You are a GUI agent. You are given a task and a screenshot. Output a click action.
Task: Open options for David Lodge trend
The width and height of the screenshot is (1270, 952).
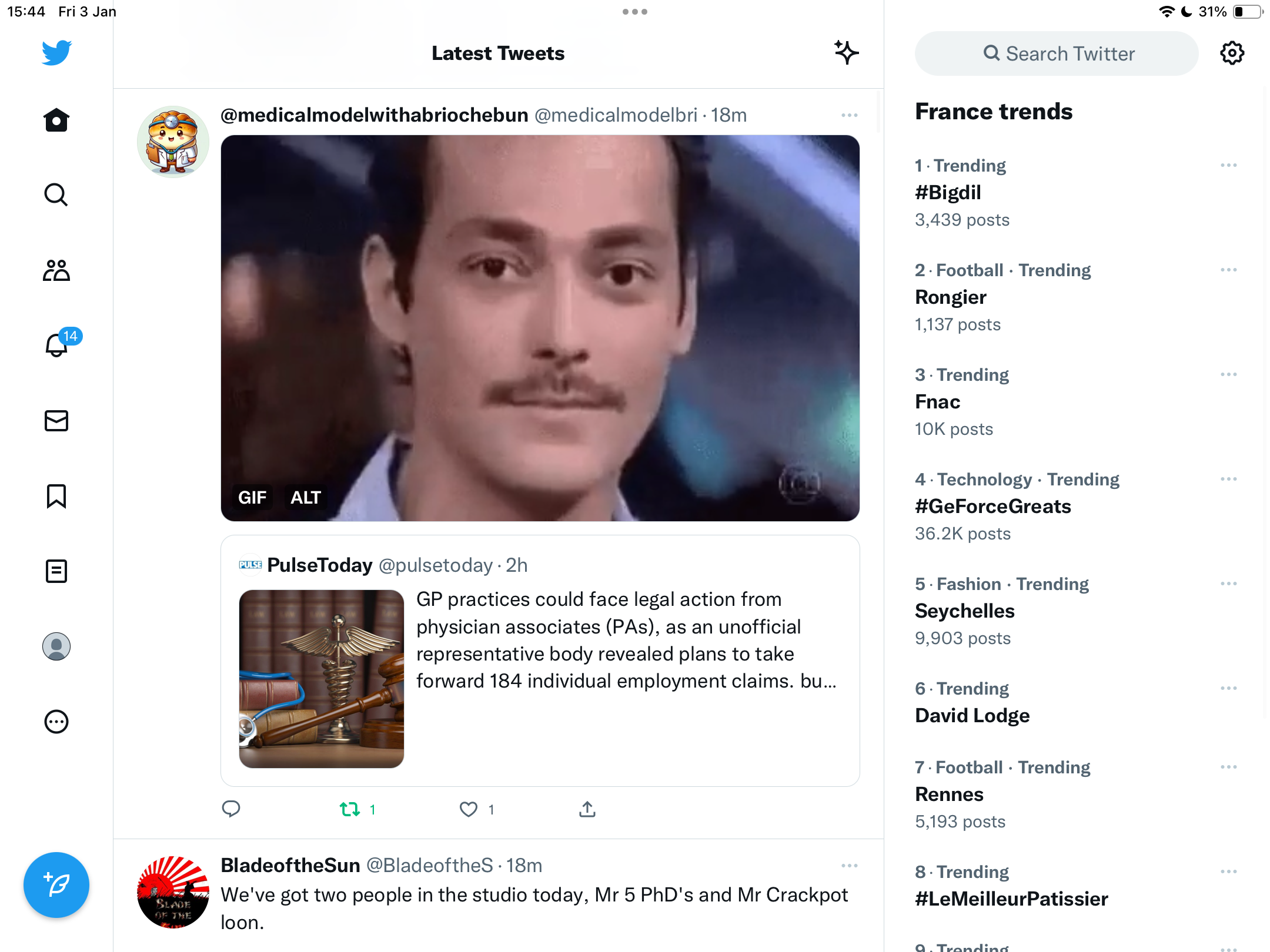pos(1229,689)
